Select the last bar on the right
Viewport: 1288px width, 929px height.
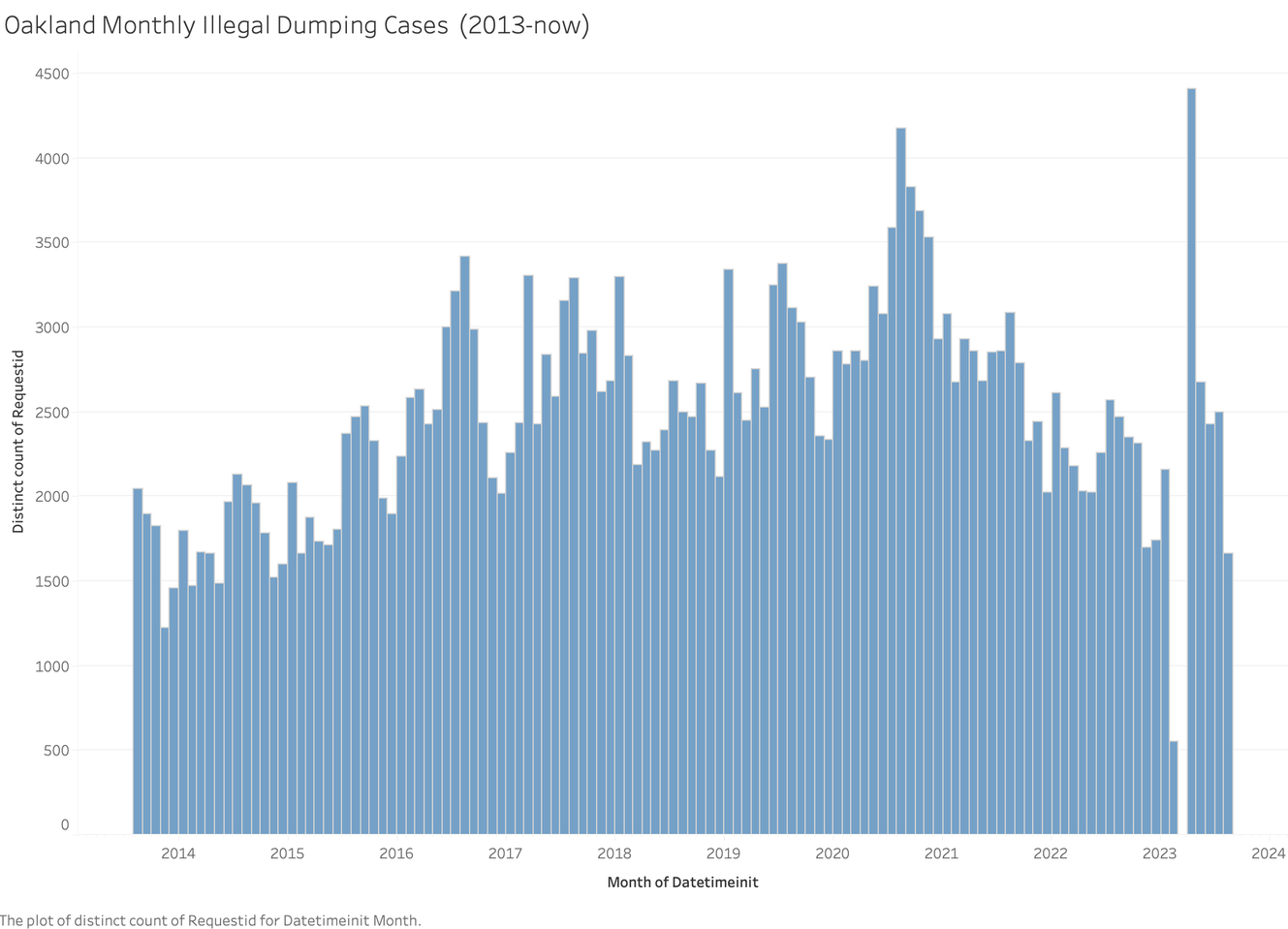pyautogui.click(x=1228, y=693)
